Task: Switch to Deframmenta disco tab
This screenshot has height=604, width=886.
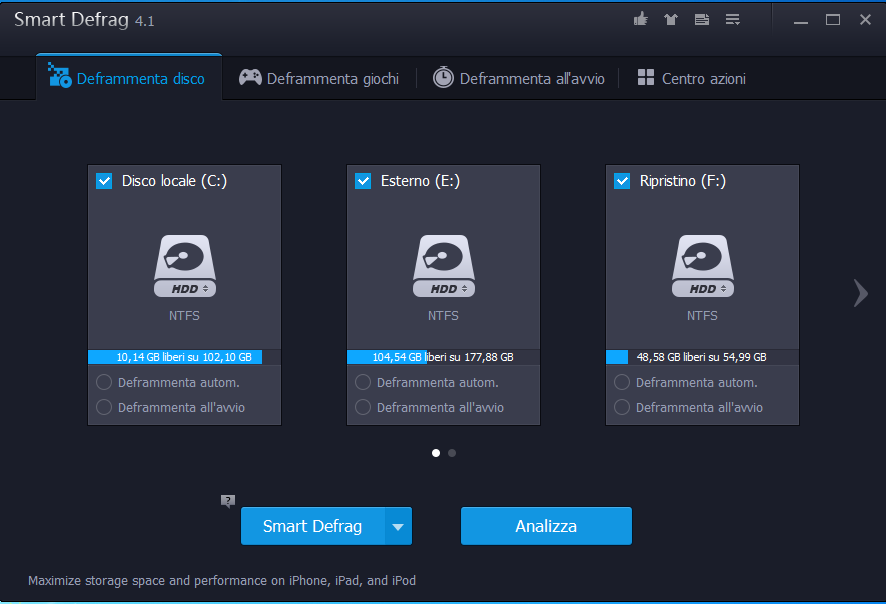Action: [129, 77]
